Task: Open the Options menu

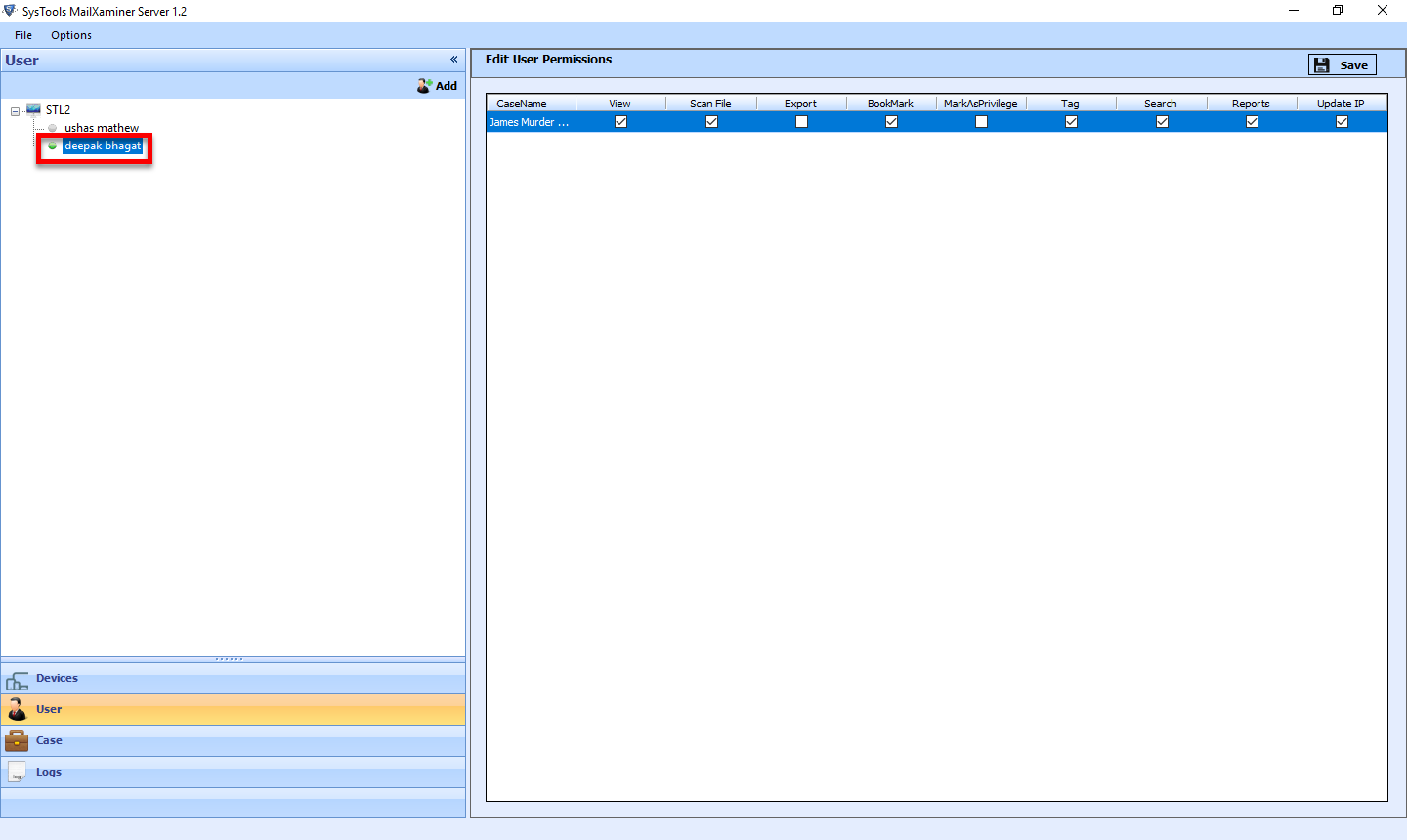Action: click(71, 35)
